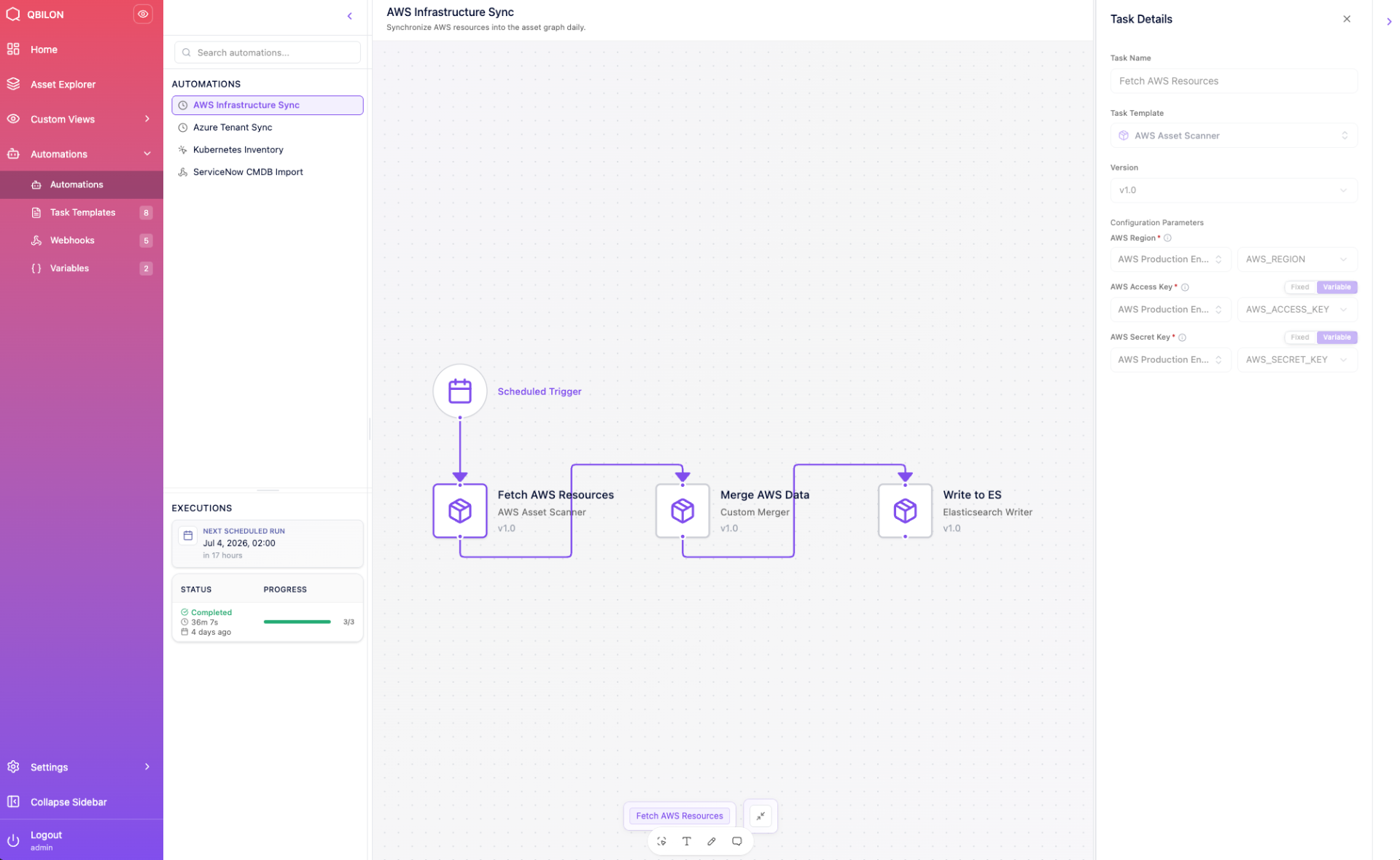Choose the selection pointer tool
This screenshot has height=860, width=1400.
coord(661,841)
